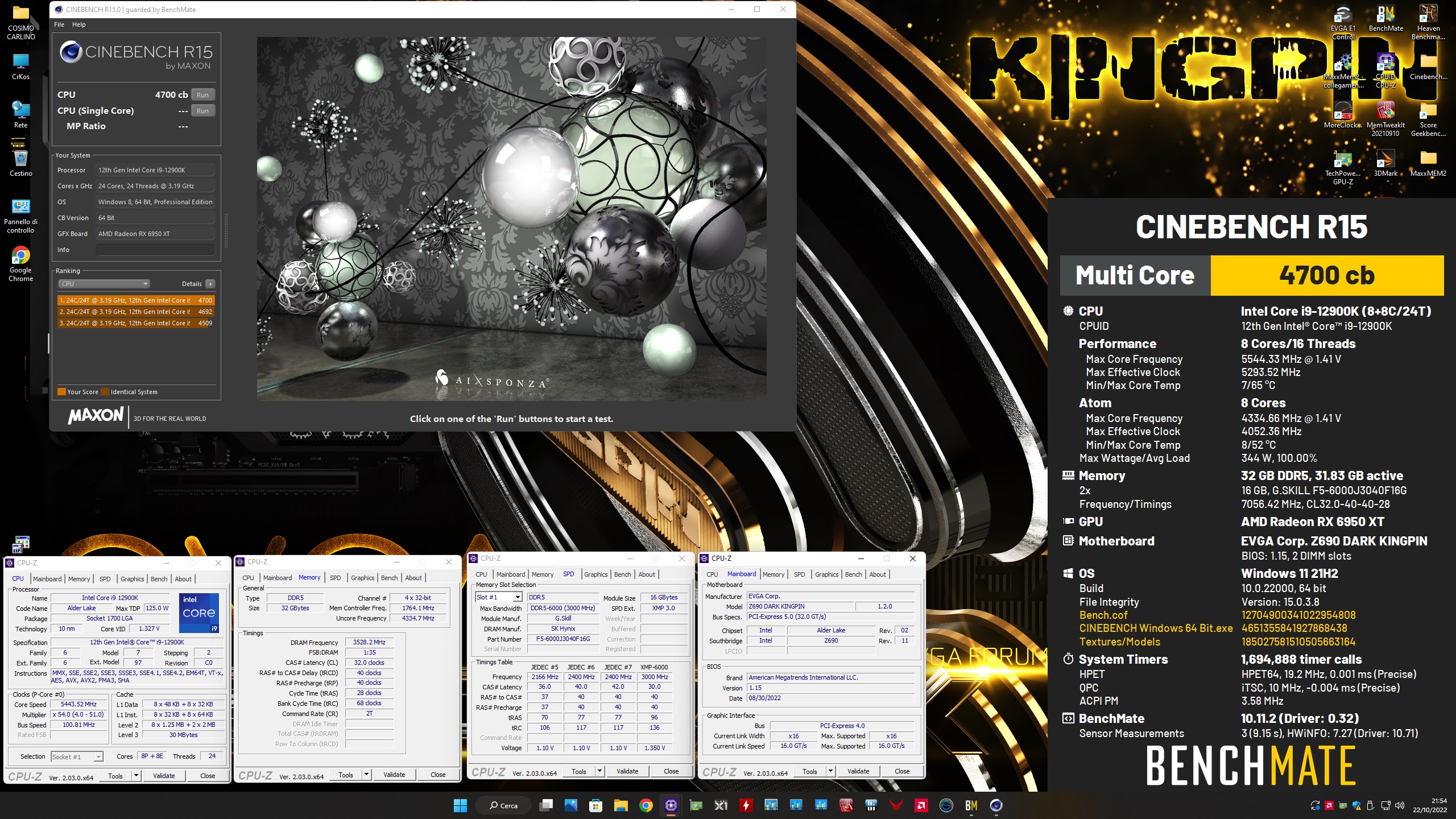Click the 4700 cb score in BenchMate panel
The image size is (1456, 819).
(x=1327, y=275)
